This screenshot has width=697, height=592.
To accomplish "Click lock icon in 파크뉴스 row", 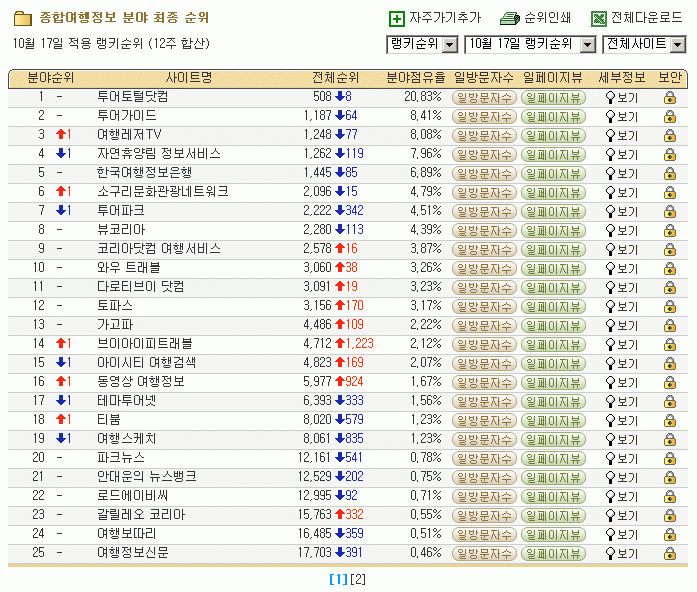I will click(x=670, y=459).
